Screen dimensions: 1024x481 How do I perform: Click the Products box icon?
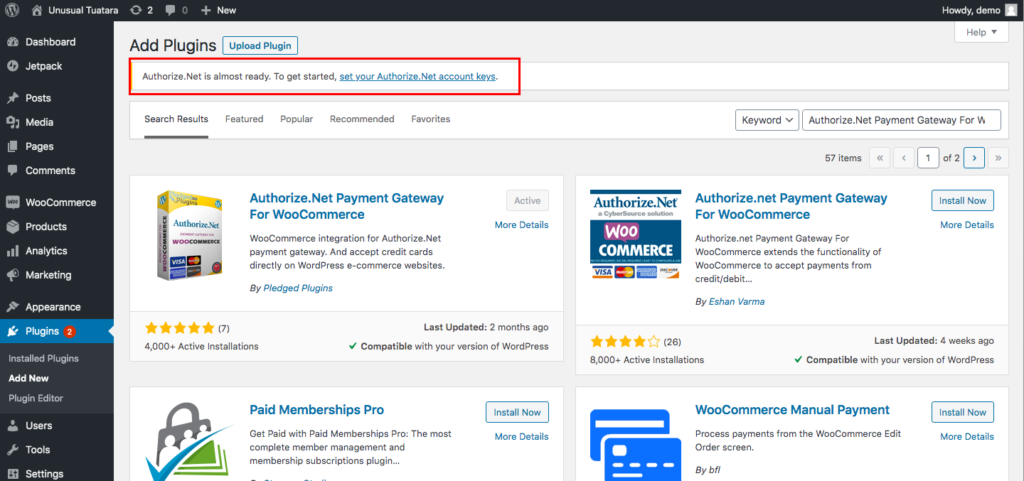pos(12,226)
